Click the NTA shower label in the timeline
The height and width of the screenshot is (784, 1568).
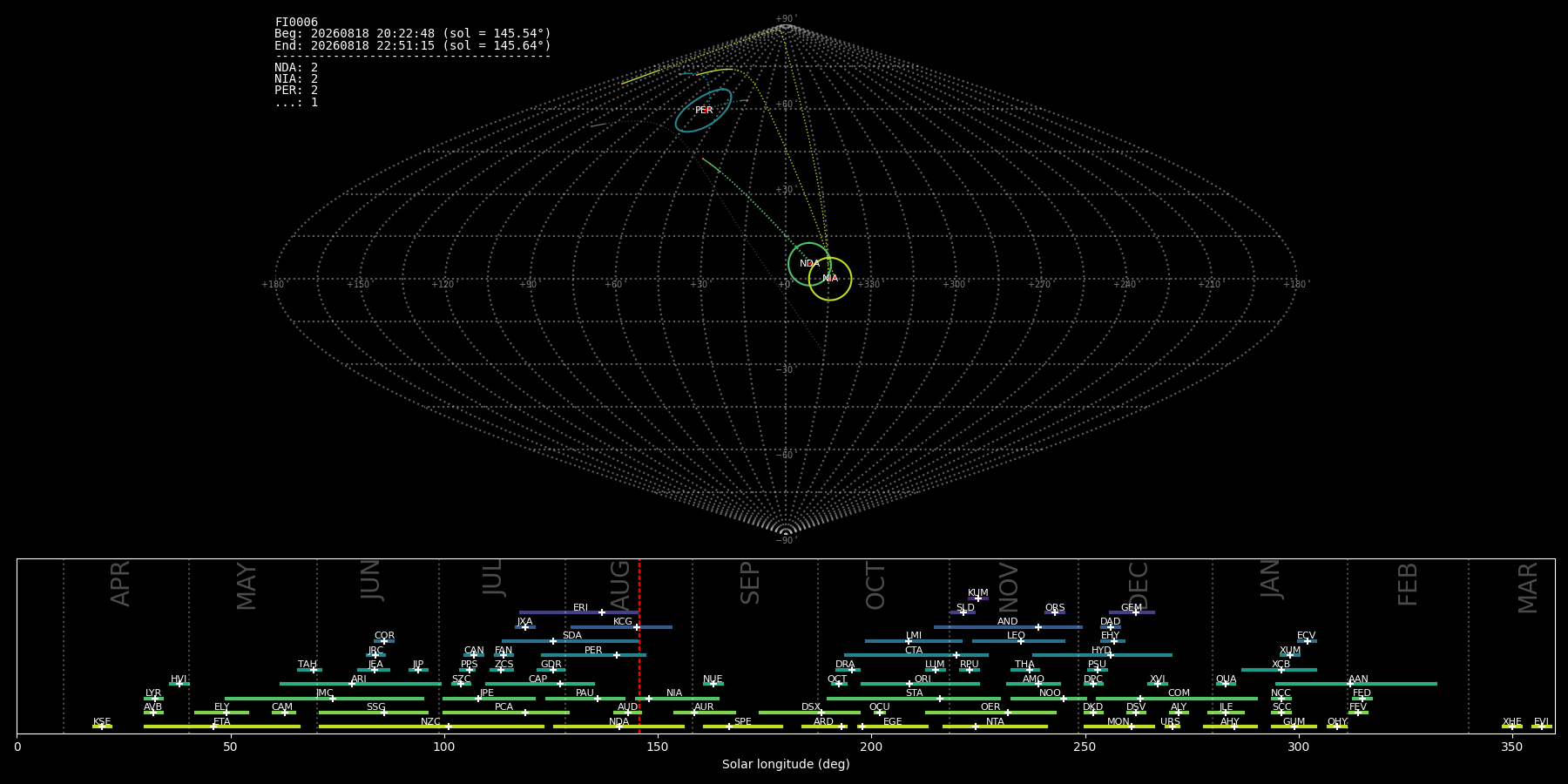[995, 722]
